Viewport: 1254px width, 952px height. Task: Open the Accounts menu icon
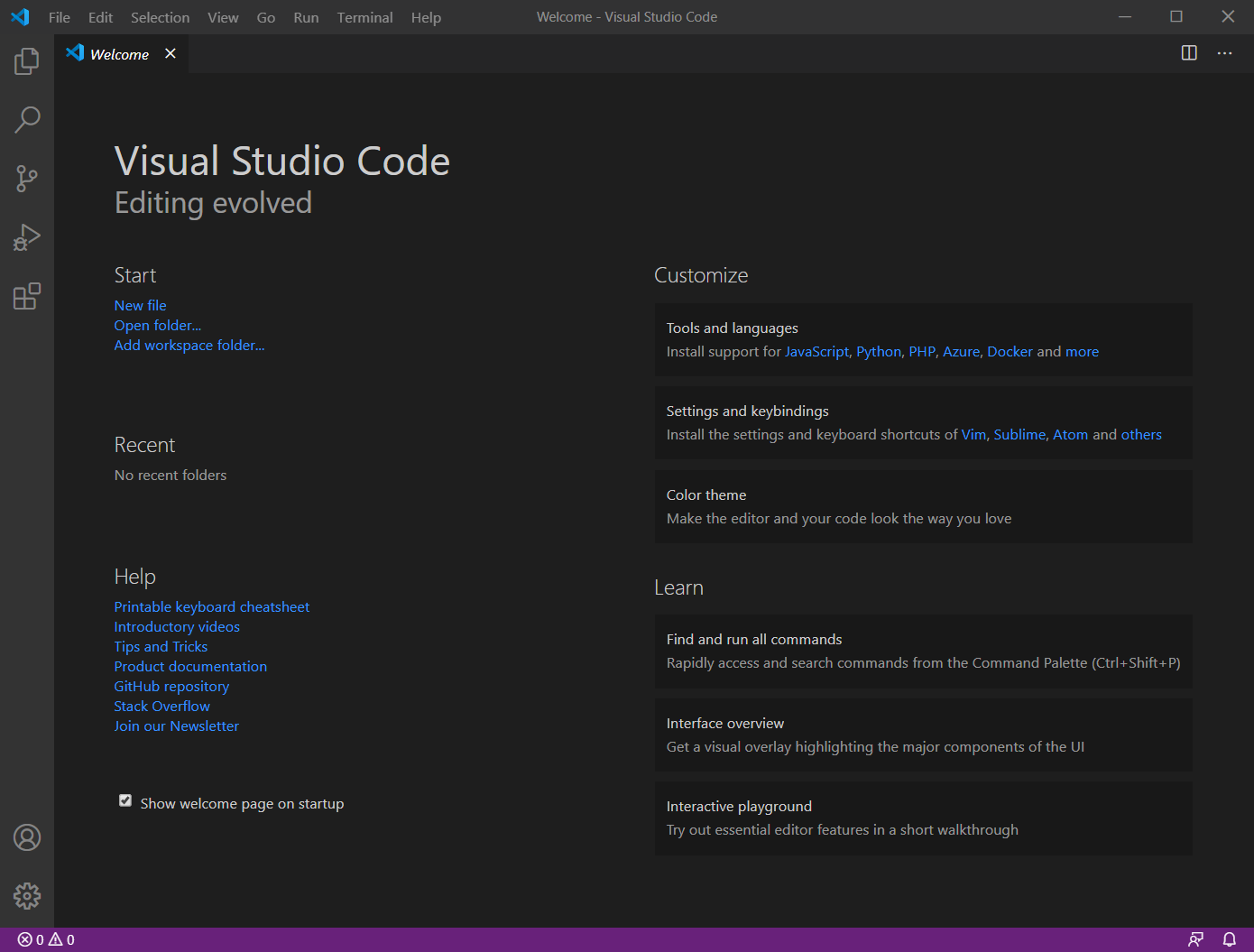(x=27, y=837)
